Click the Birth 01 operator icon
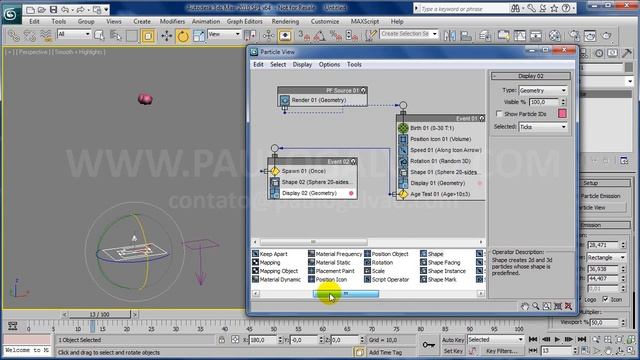 pyautogui.click(x=403, y=128)
